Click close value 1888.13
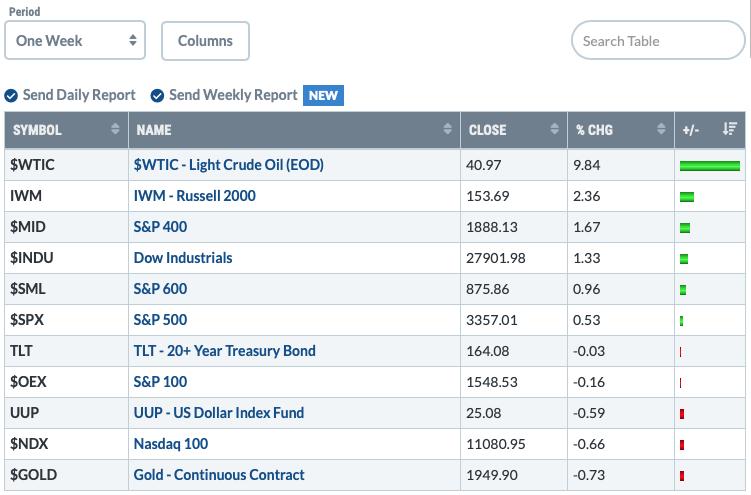The image size is (751, 495). (x=492, y=227)
